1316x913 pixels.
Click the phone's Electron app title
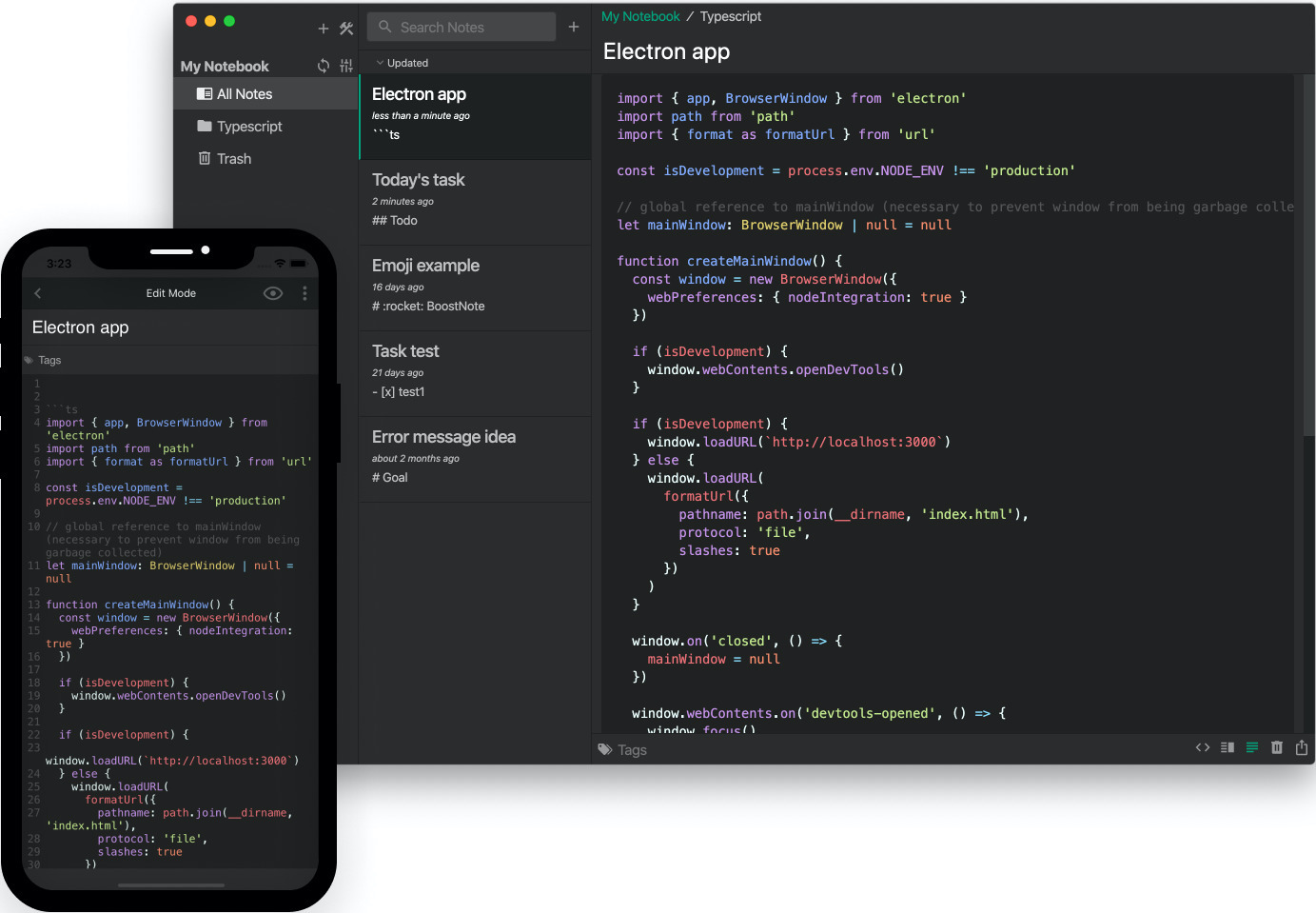point(81,327)
